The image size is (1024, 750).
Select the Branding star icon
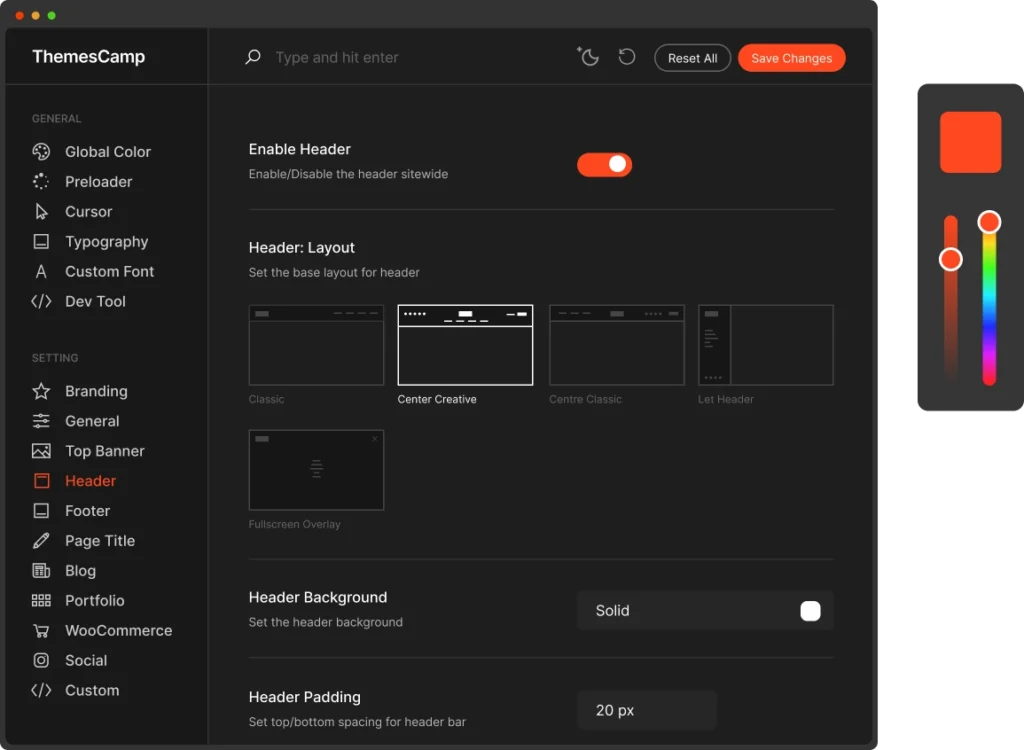point(41,391)
